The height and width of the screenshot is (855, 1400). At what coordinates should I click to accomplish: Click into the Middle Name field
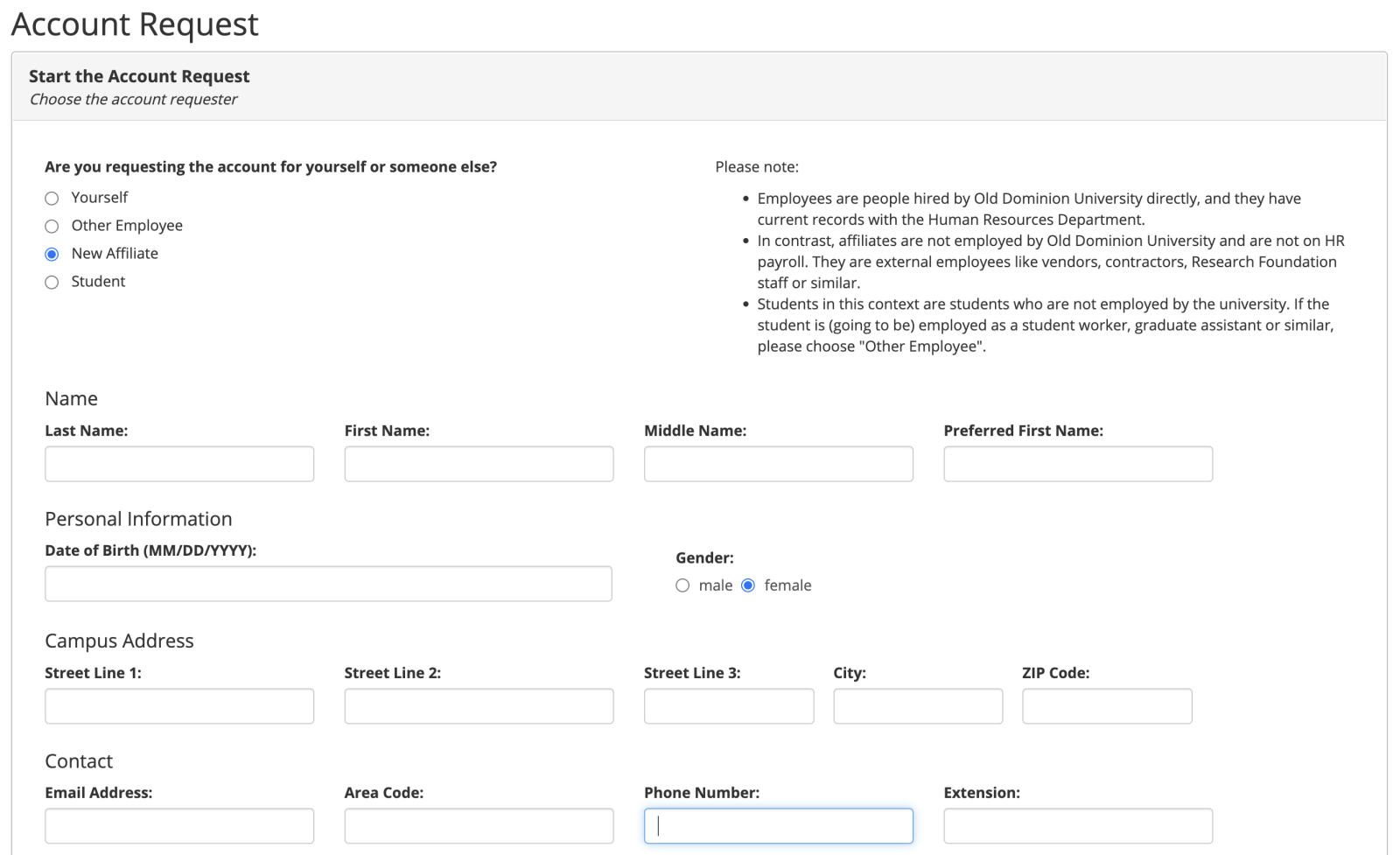(x=778, y=464)
